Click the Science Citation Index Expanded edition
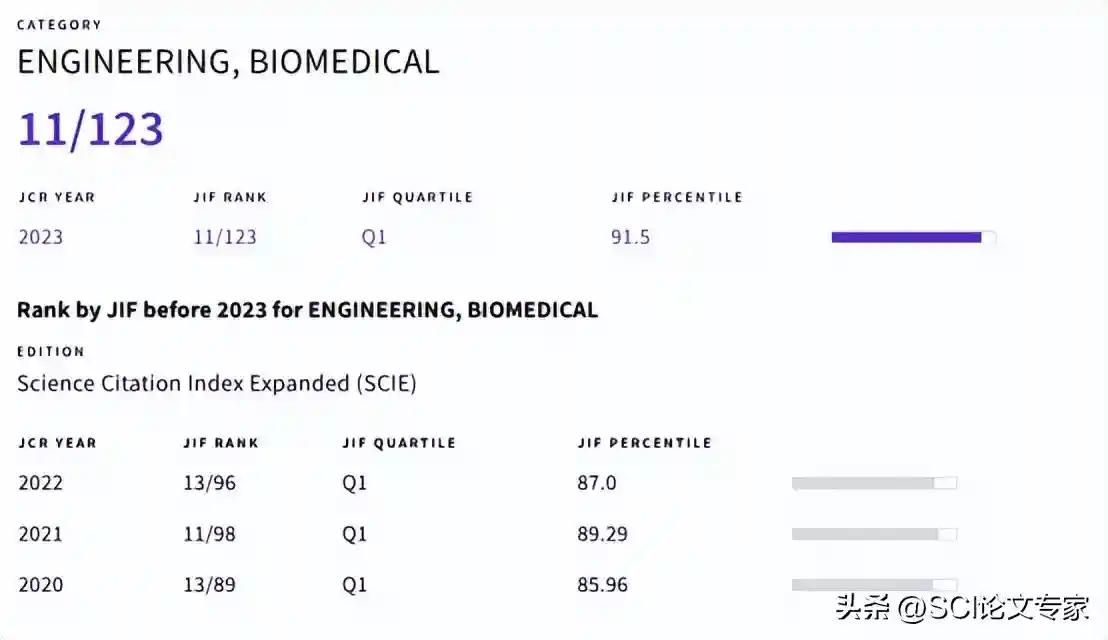The height and width of the screenshot is (640, 1108). (x=217, y=383)
